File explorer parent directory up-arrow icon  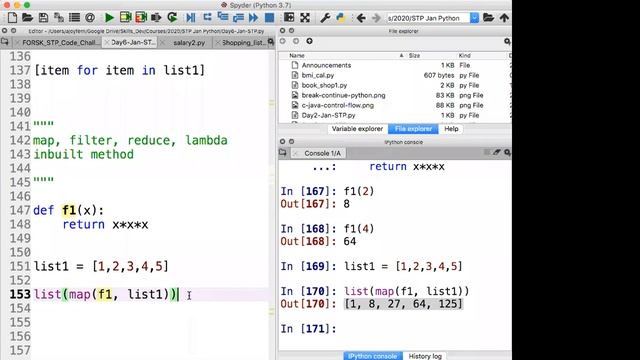pyautogui.click(x=309, y=41)
